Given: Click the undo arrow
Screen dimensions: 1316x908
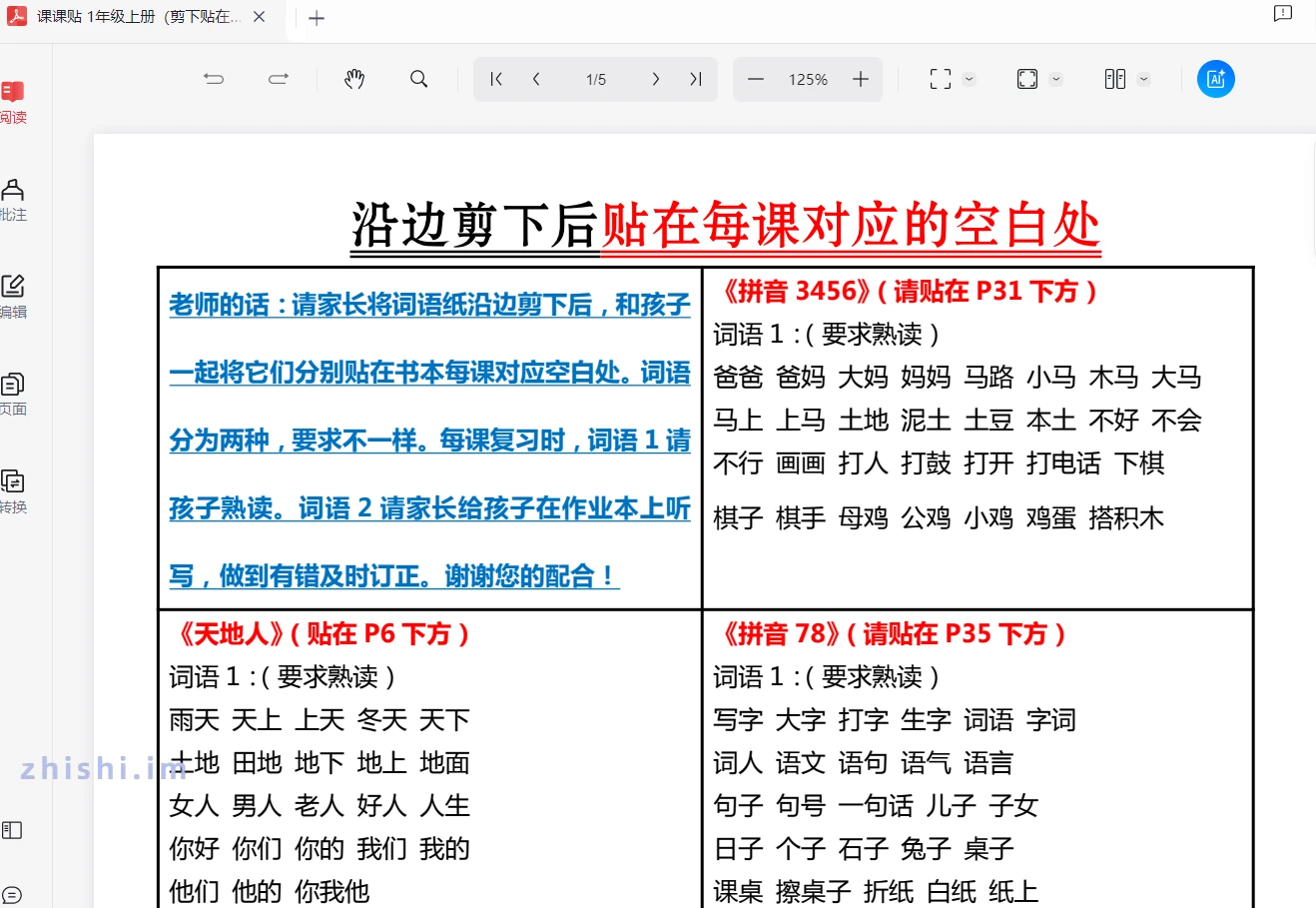Looking at the screenshot, I should coord(214,79).
